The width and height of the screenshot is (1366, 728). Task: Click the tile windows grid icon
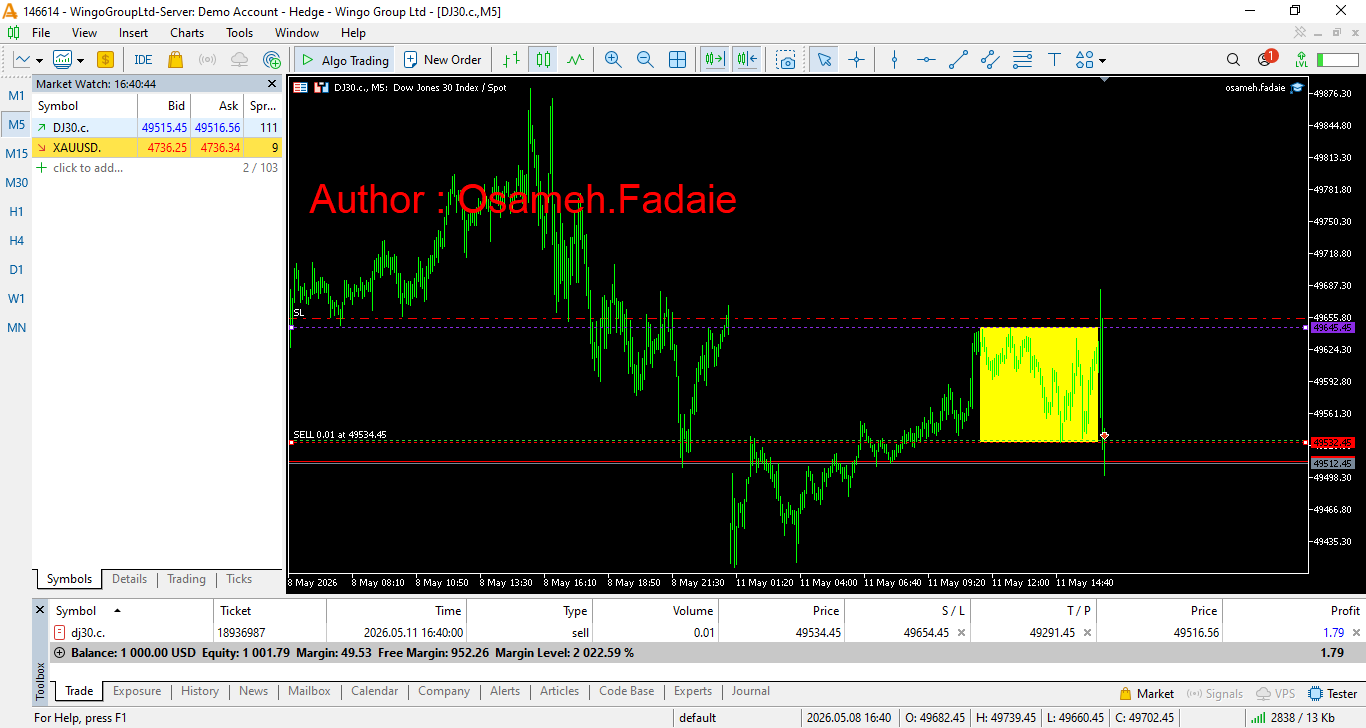click(x=677, y=60)
